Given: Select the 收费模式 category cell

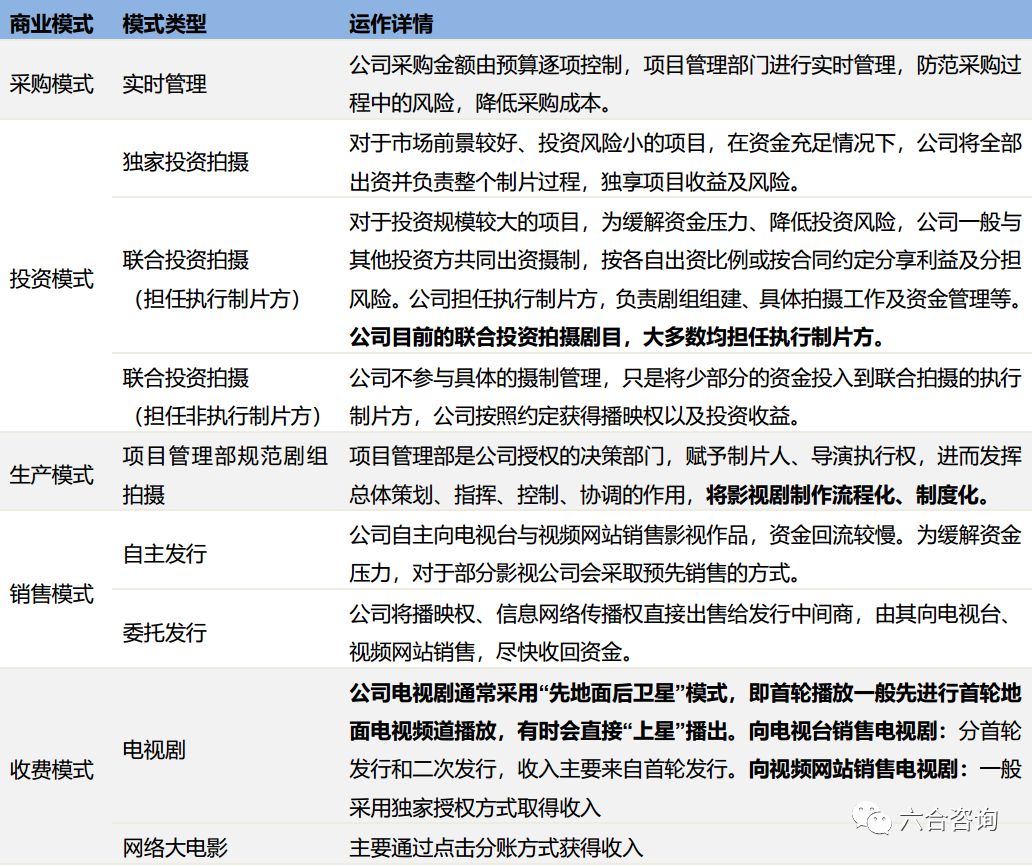Looking at the screenshot, I should [51, 770].
